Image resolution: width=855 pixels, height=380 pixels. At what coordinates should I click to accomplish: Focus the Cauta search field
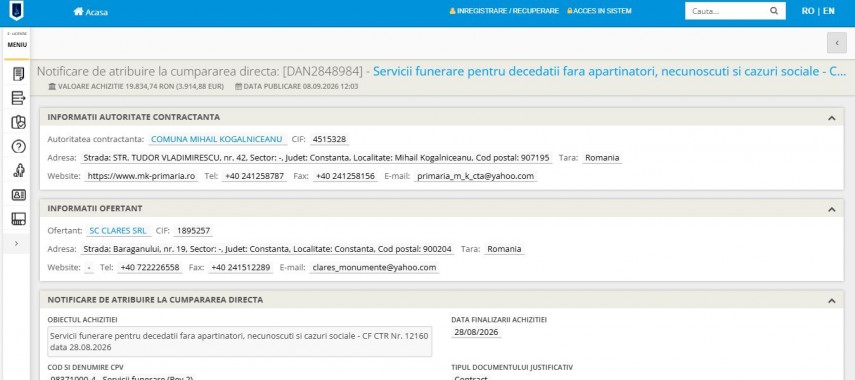(x=727, y=11)
